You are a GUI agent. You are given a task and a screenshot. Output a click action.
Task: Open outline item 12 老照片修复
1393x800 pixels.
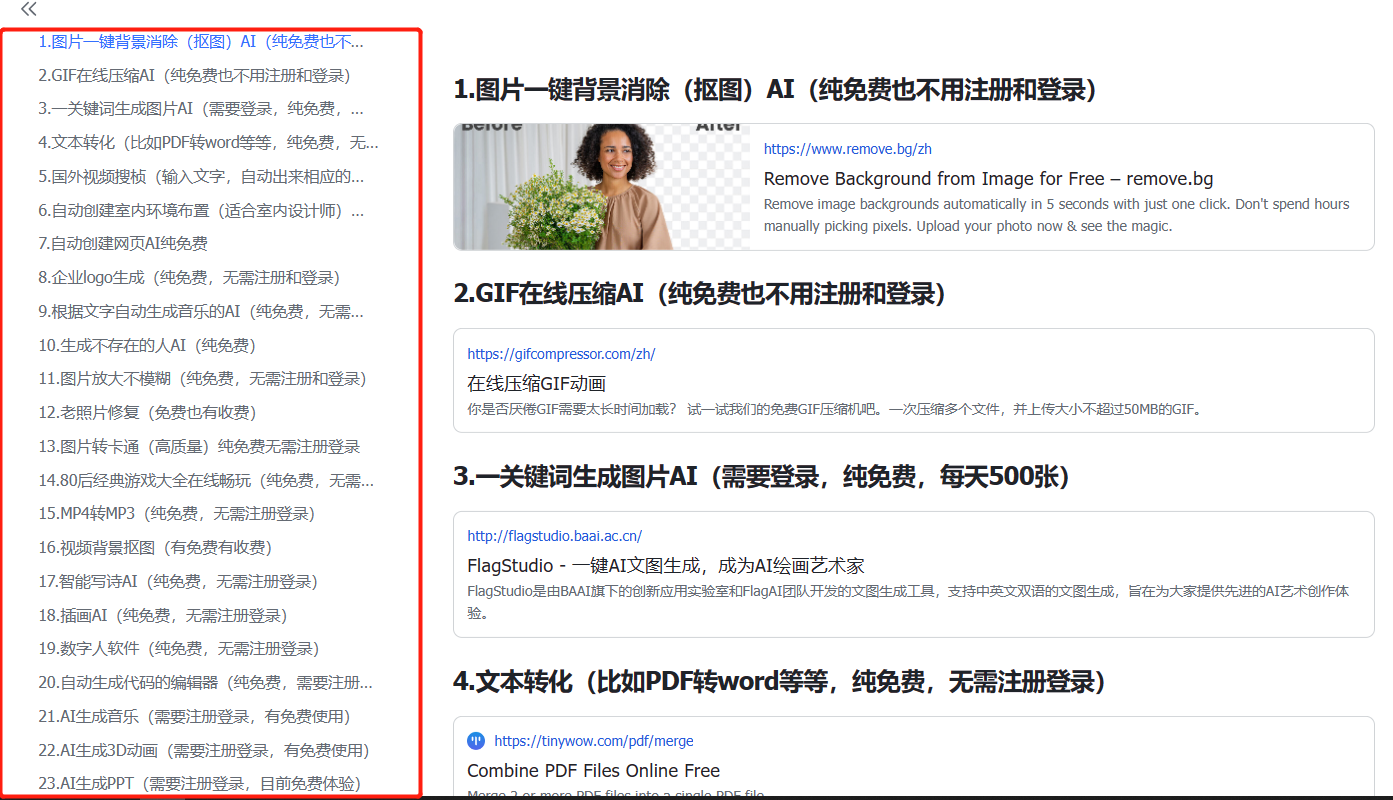tap(147, 412)
